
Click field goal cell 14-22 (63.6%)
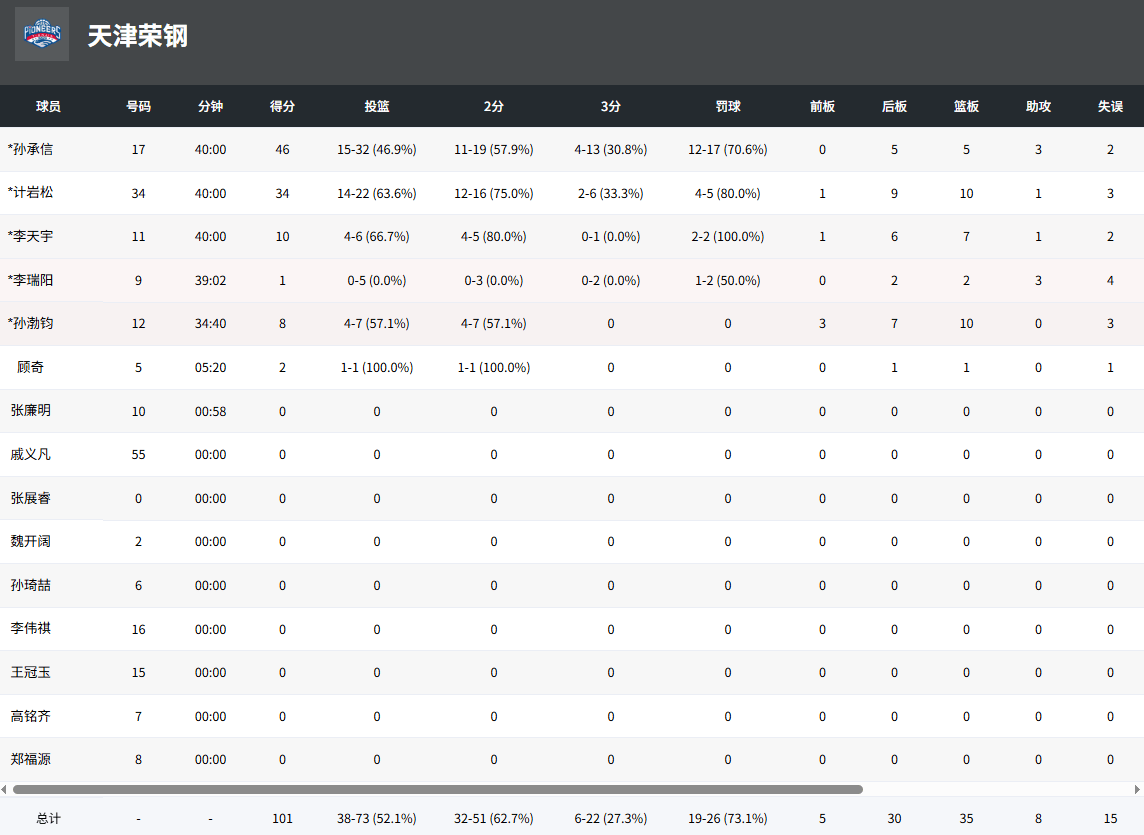[376, 193]
